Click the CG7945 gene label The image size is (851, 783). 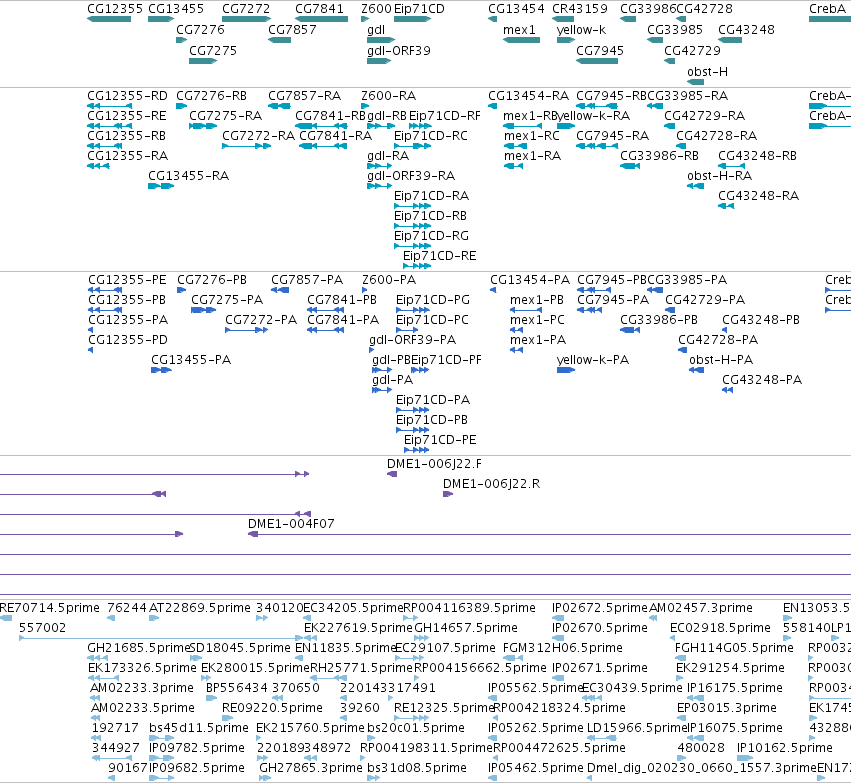tap(600, 50)
